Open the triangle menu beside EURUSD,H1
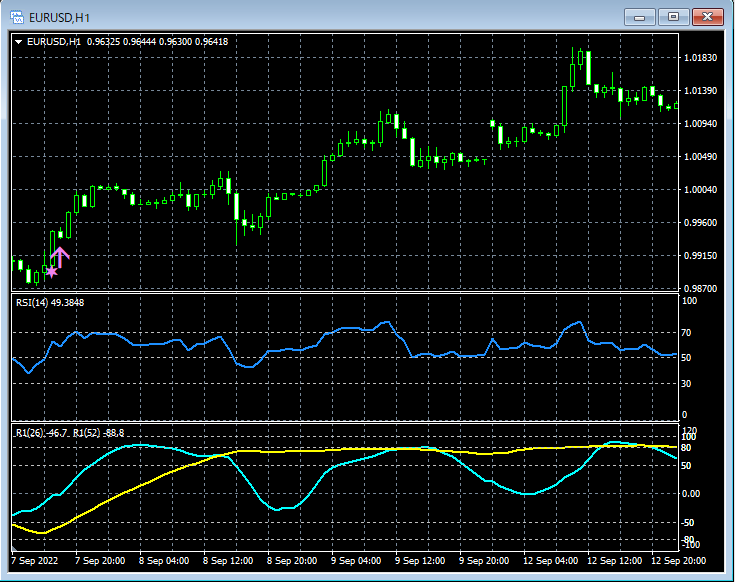The height and width of the screenshot is (582, 736). 19,42
